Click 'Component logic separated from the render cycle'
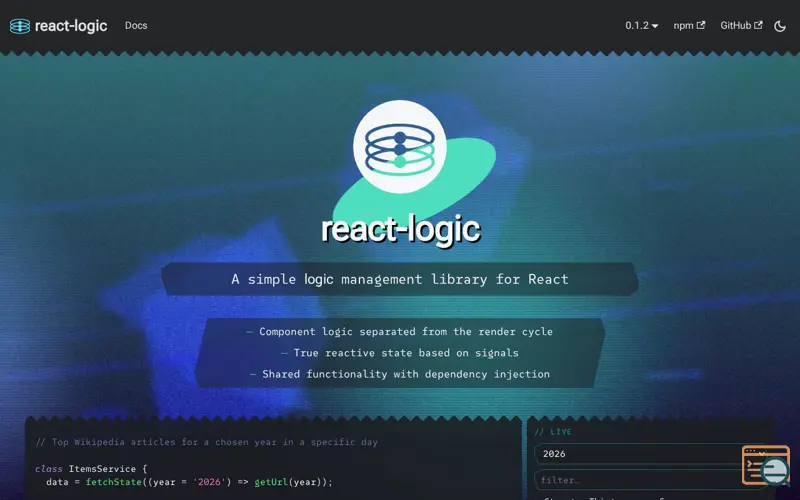Screen dimensions: 800x500 (x=406, y=332)
